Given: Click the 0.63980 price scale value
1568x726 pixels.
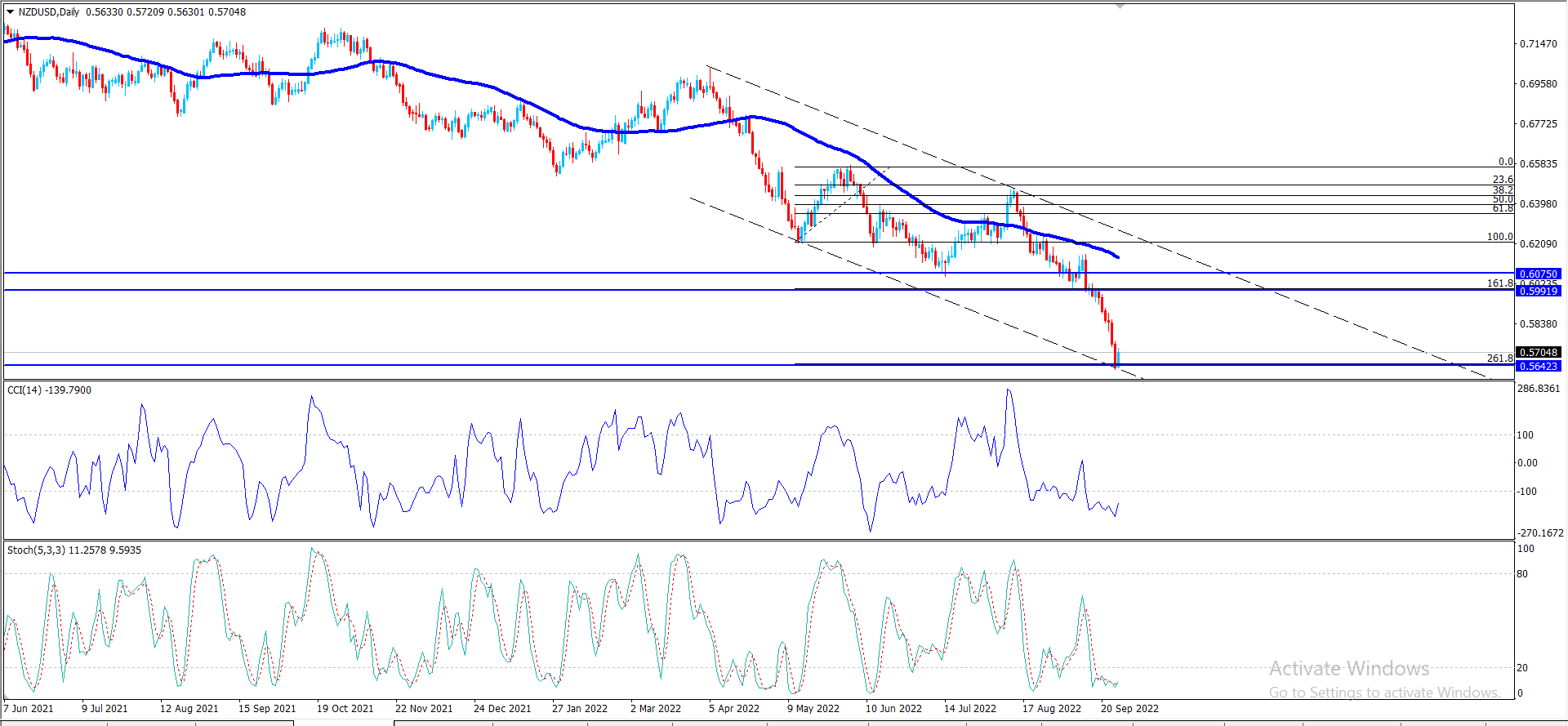Looking at the screenshot, I should coord(1538,204).
